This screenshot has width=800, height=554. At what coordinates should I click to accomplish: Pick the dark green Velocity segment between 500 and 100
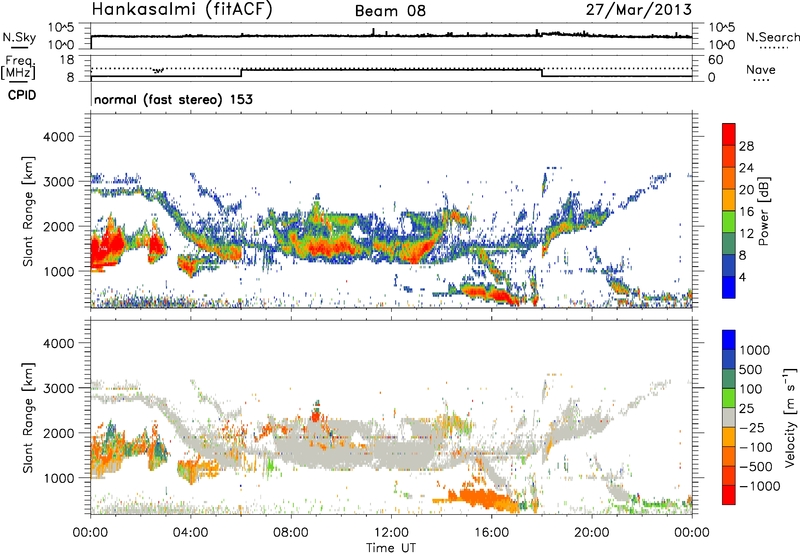[729, 379]
